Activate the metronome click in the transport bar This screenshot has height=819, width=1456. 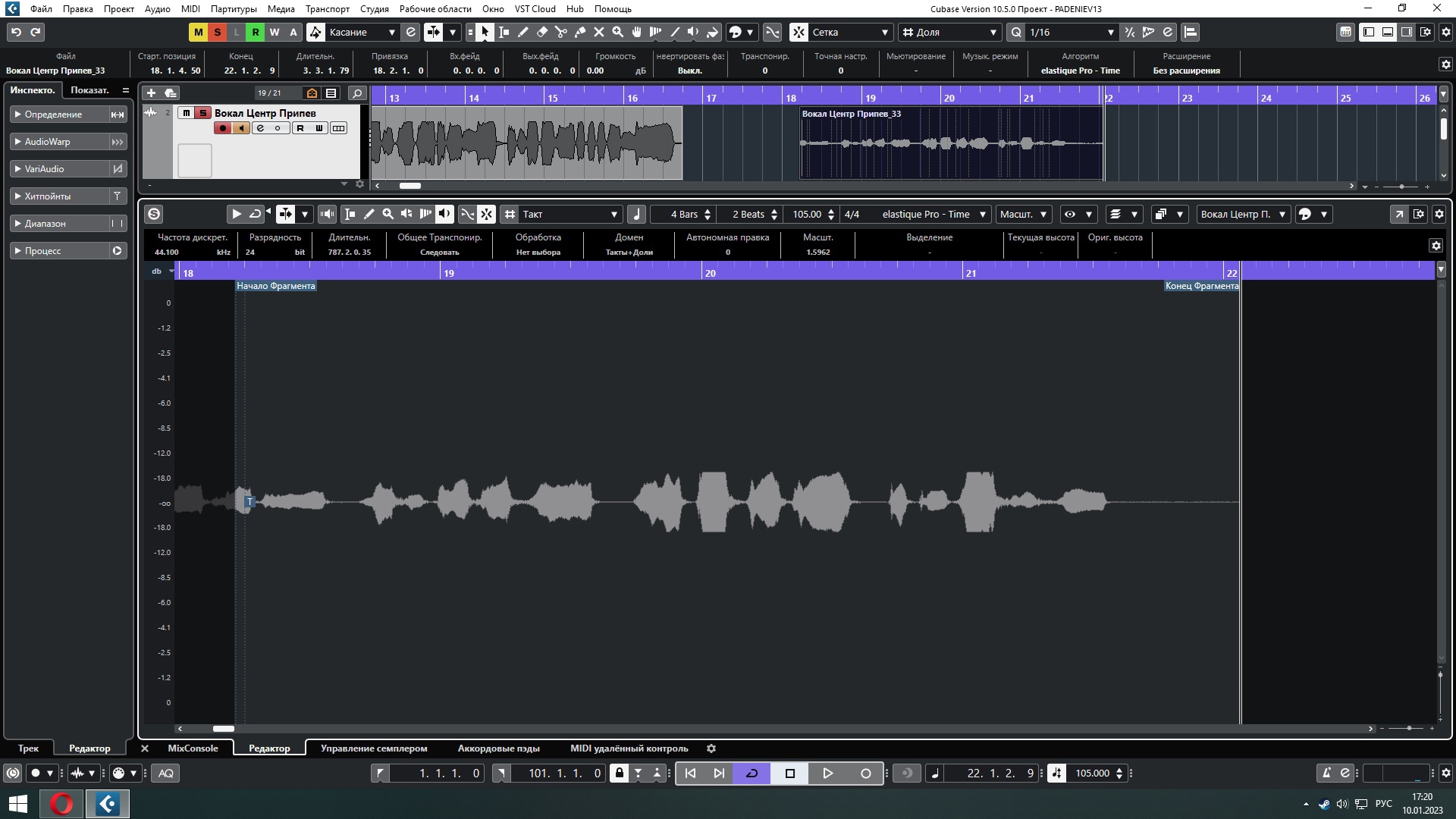point(1326,773)
